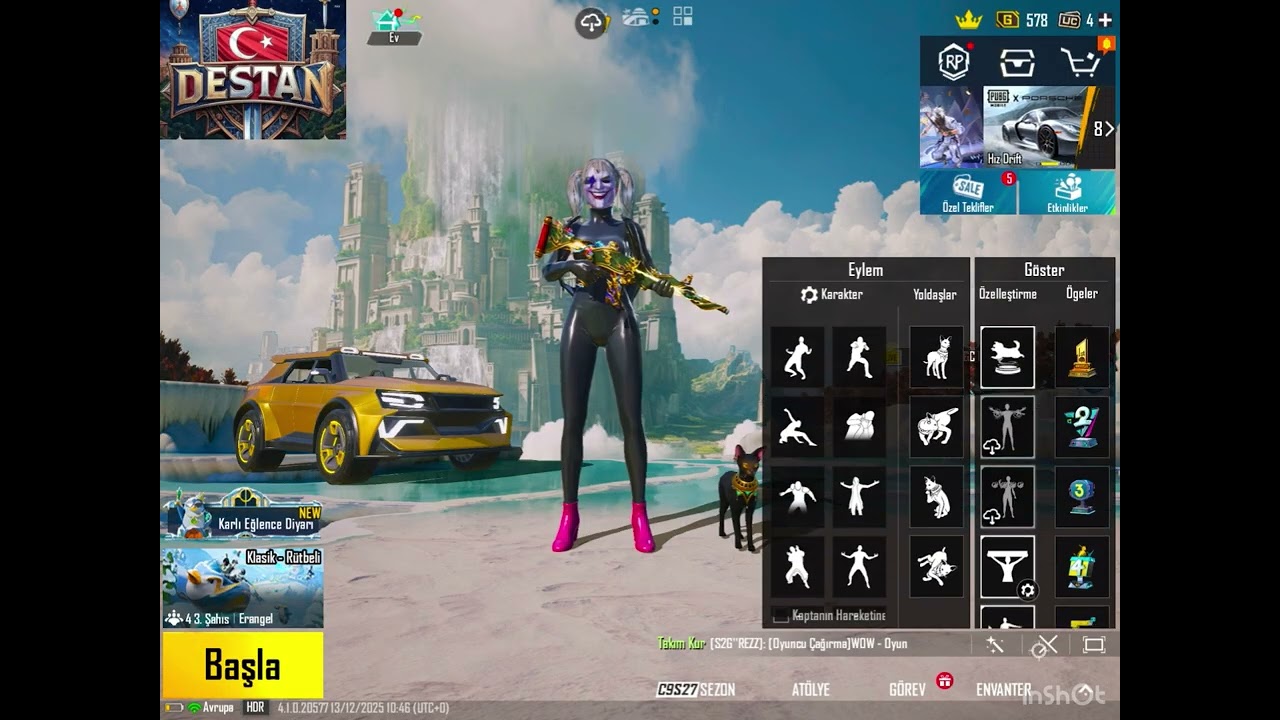Select the rolling dog companion emote
The height and width of the screenshot is (720, 1280).
pyautogui.click(x=937, y=567)
